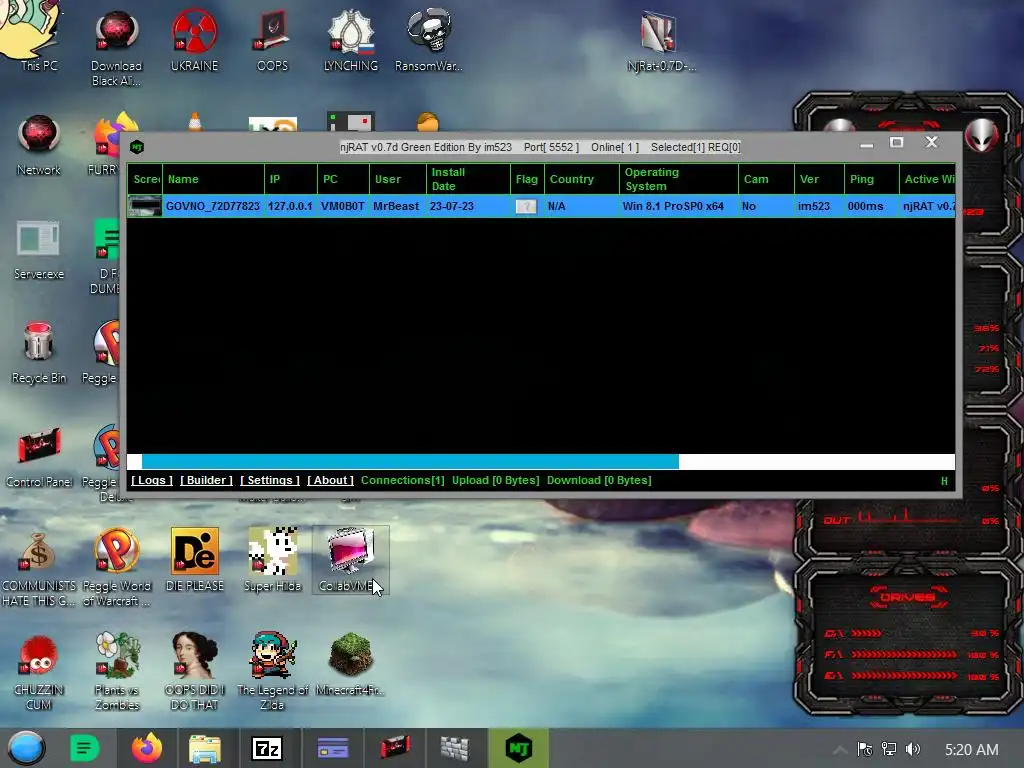Open the Minecraft4Fr grass block icon
1024x768 pixels.
coord(351,665)
